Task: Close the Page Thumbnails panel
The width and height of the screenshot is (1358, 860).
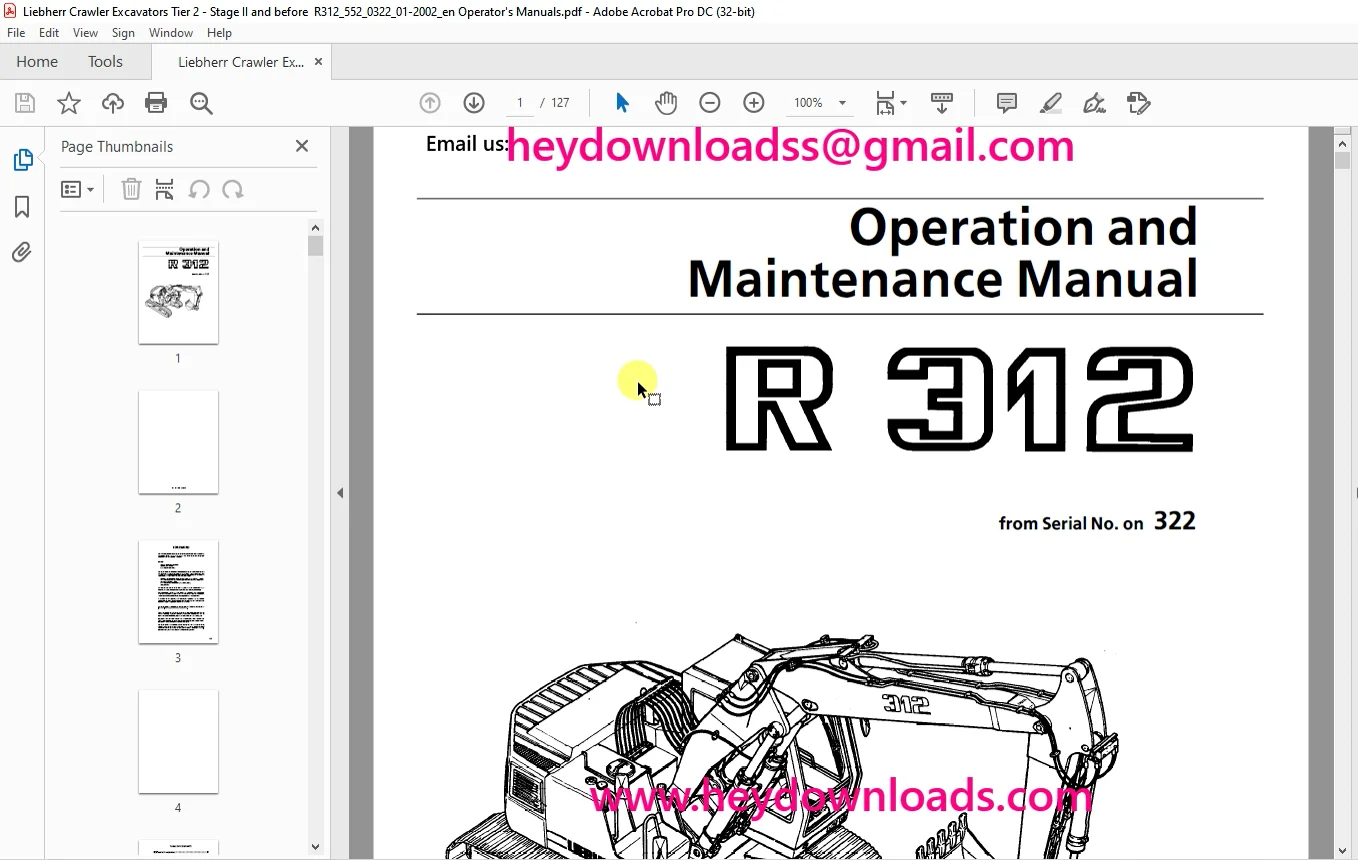Action: [x=302, y=146]
